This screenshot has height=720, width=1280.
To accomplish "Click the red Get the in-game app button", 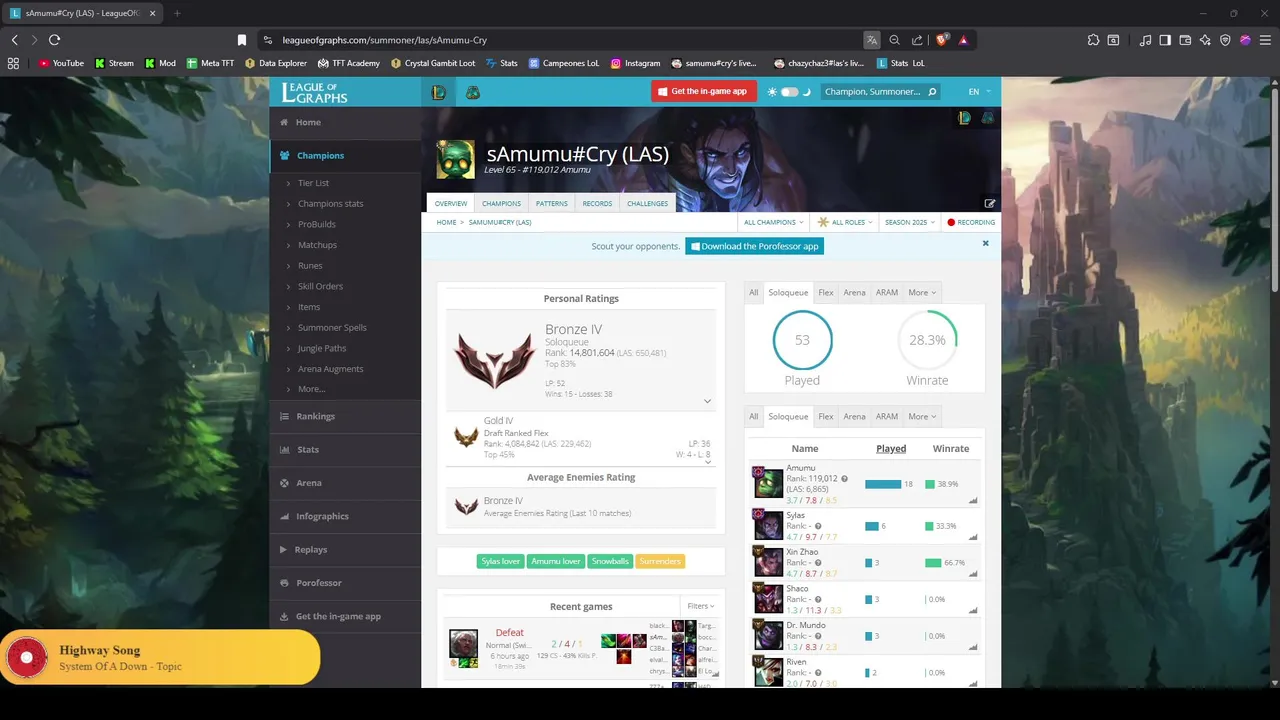I will click(x=704, y=92).
